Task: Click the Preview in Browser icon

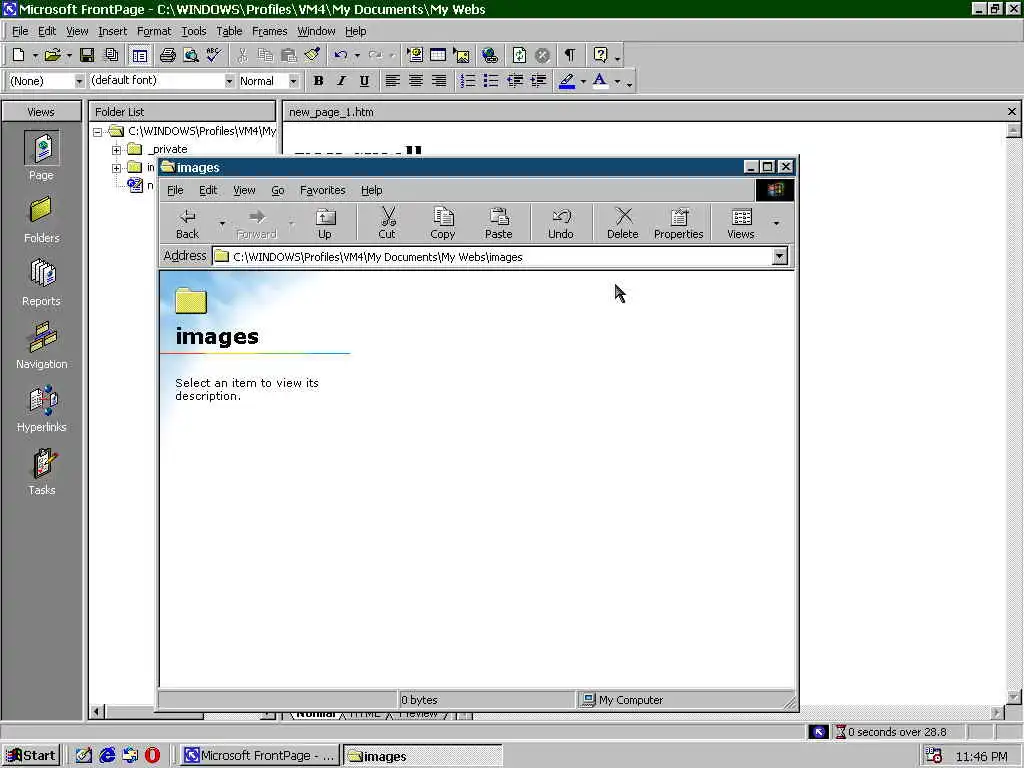Action: [191, 56]
